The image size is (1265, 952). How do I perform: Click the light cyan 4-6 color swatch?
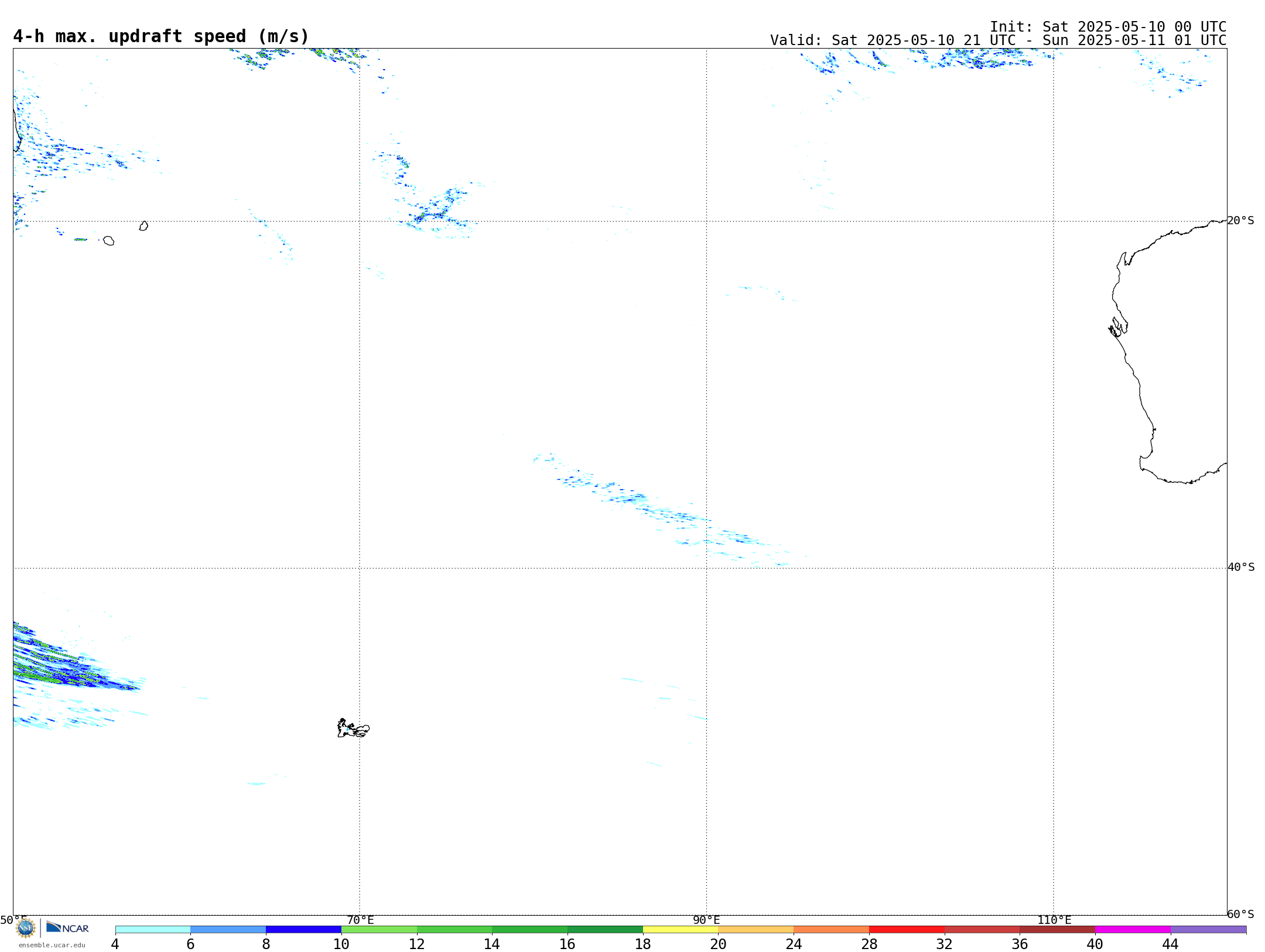tap(153, 930)
